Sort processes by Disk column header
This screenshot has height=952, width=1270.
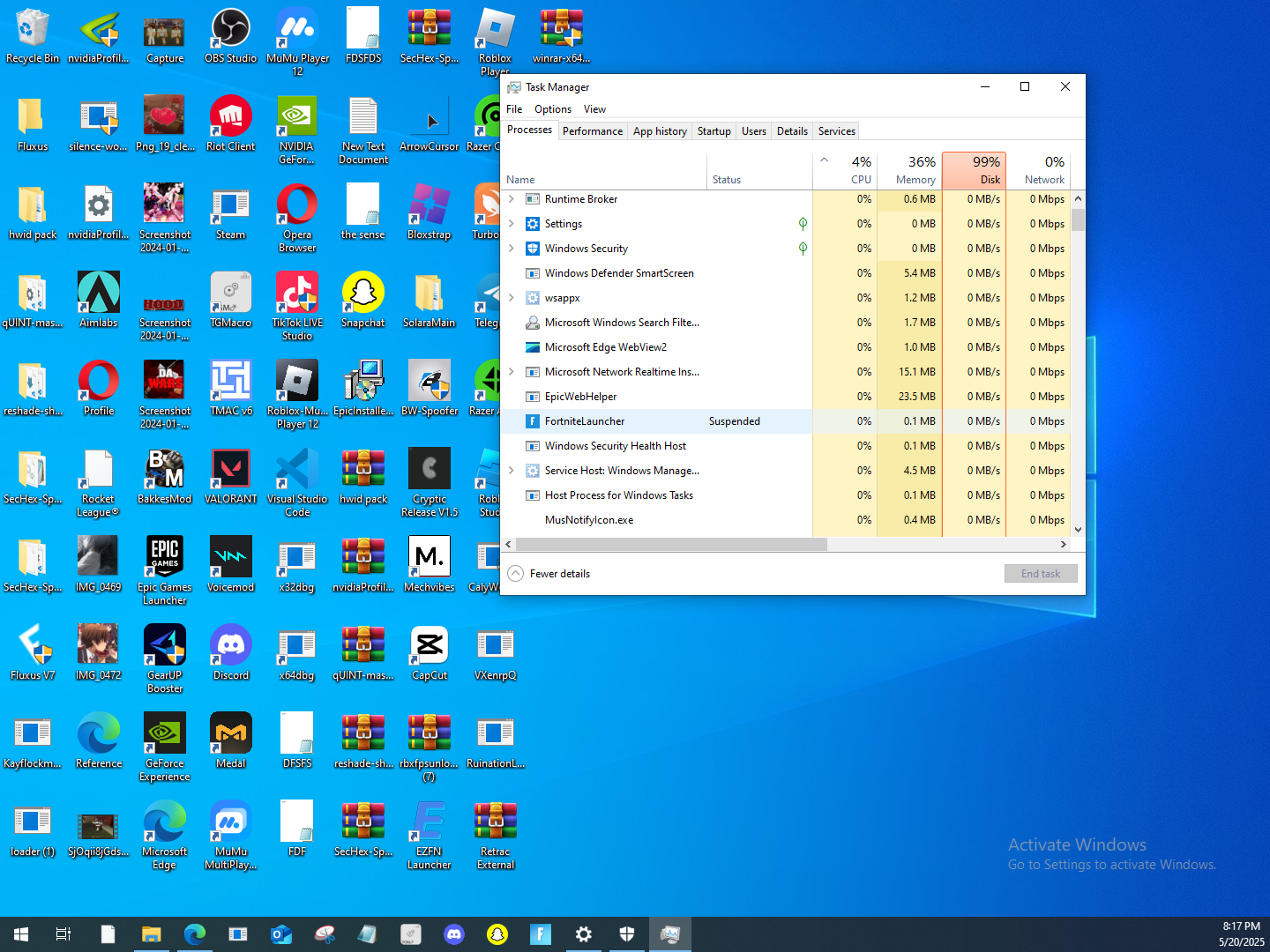click(974, 170)
